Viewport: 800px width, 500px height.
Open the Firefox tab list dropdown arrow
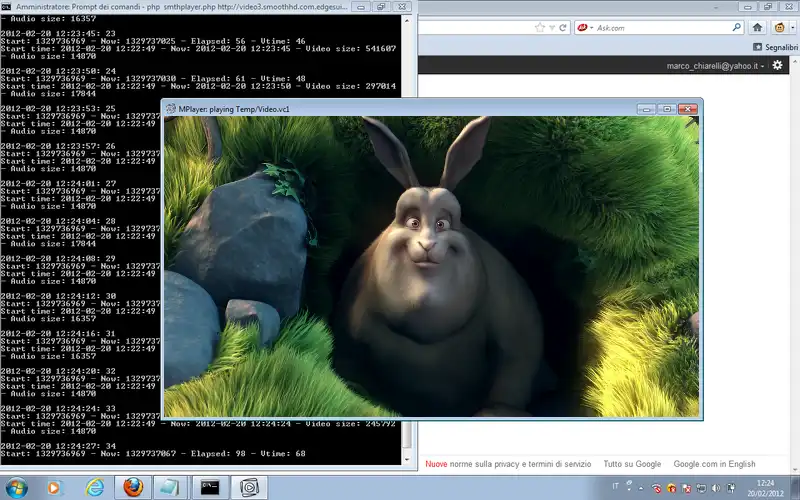click(x=715, y=8)
